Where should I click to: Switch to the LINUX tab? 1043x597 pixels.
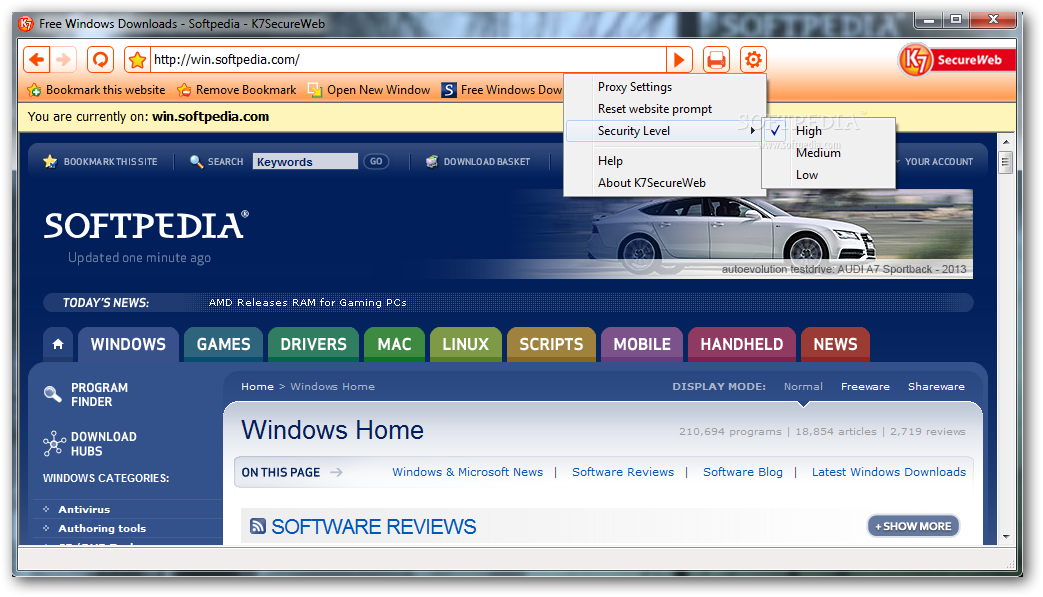(x=466, y=344)
